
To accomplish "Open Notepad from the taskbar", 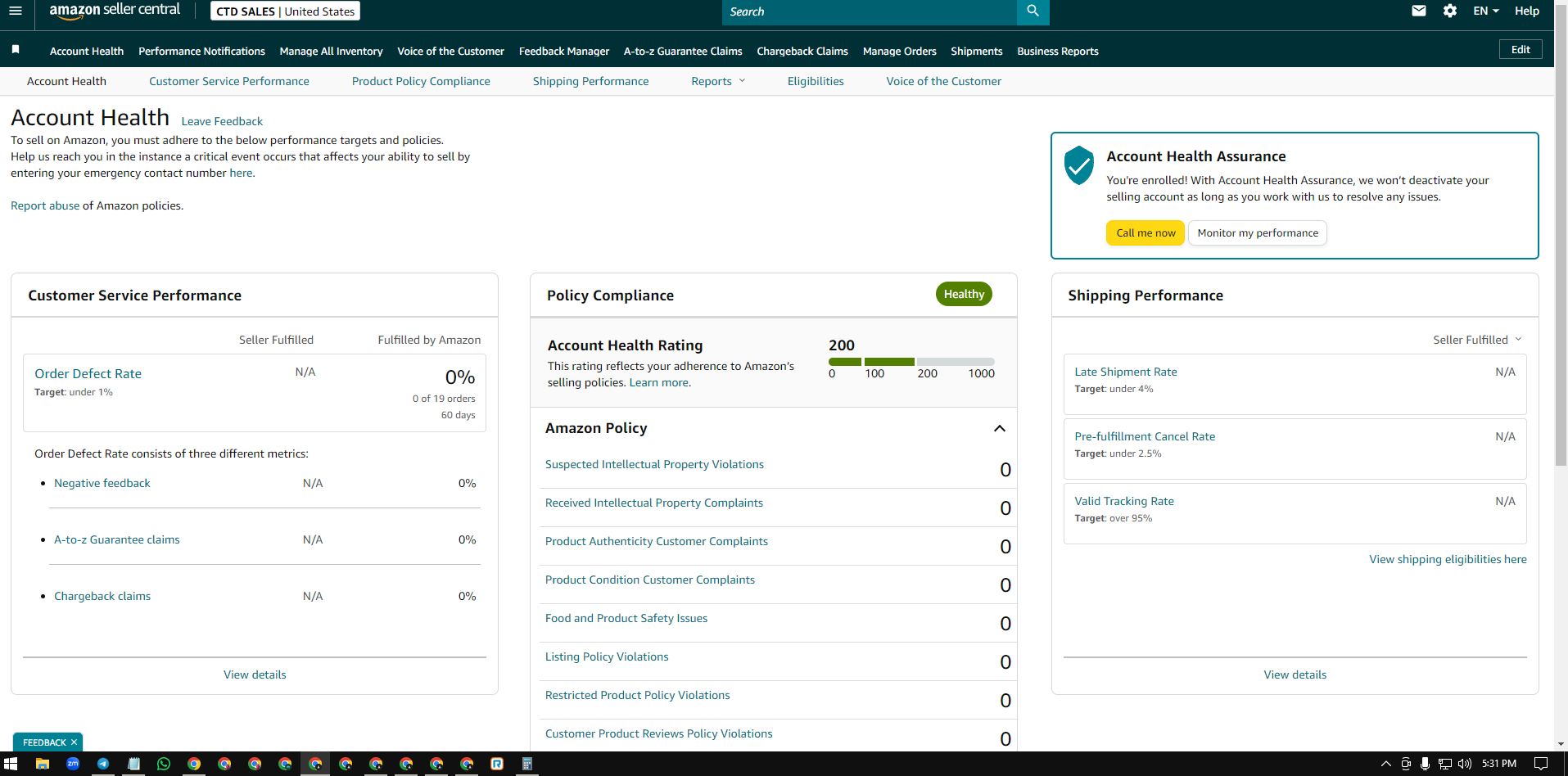I will click(133, 764).
